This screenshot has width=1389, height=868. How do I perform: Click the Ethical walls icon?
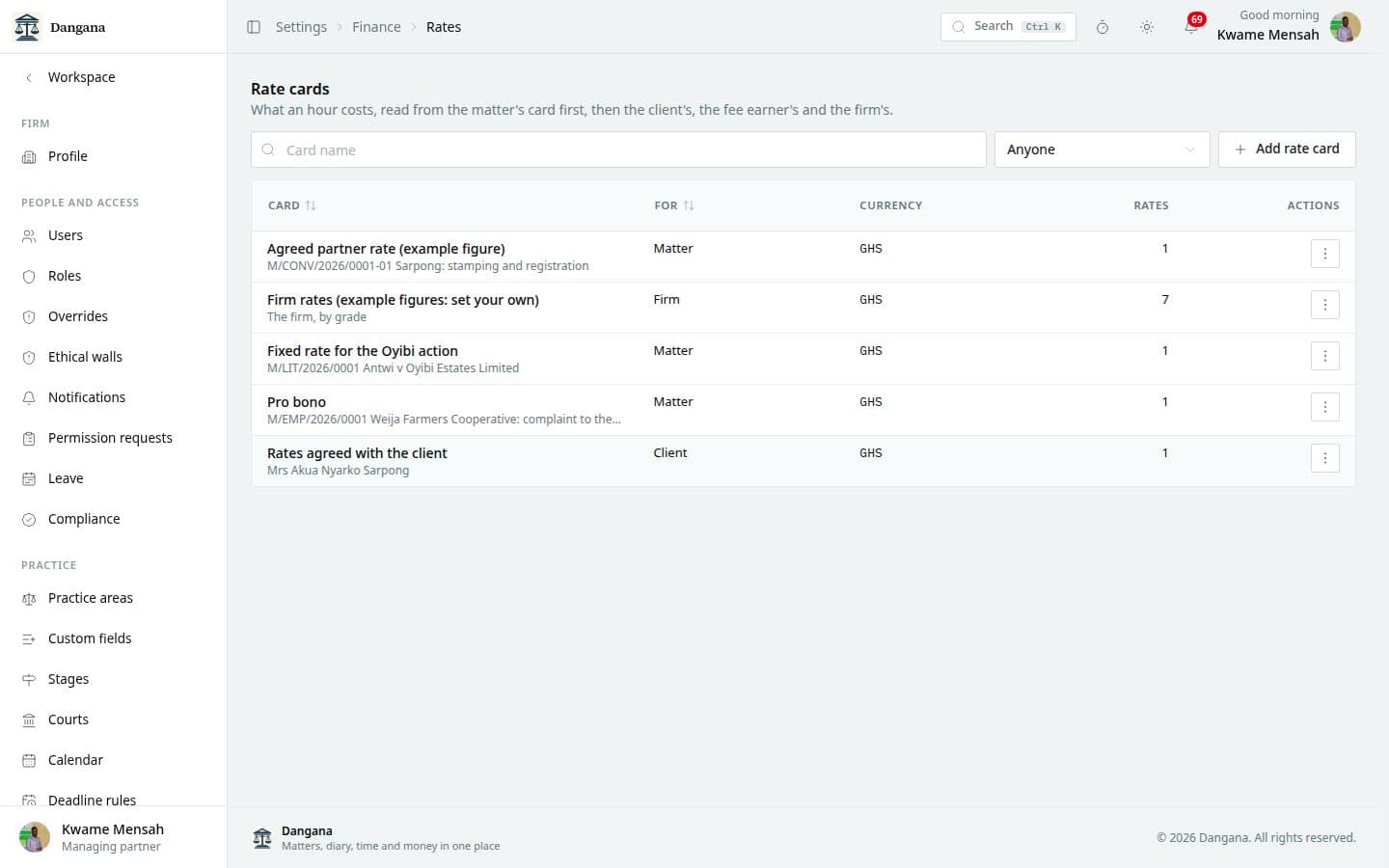coord(29,357)
